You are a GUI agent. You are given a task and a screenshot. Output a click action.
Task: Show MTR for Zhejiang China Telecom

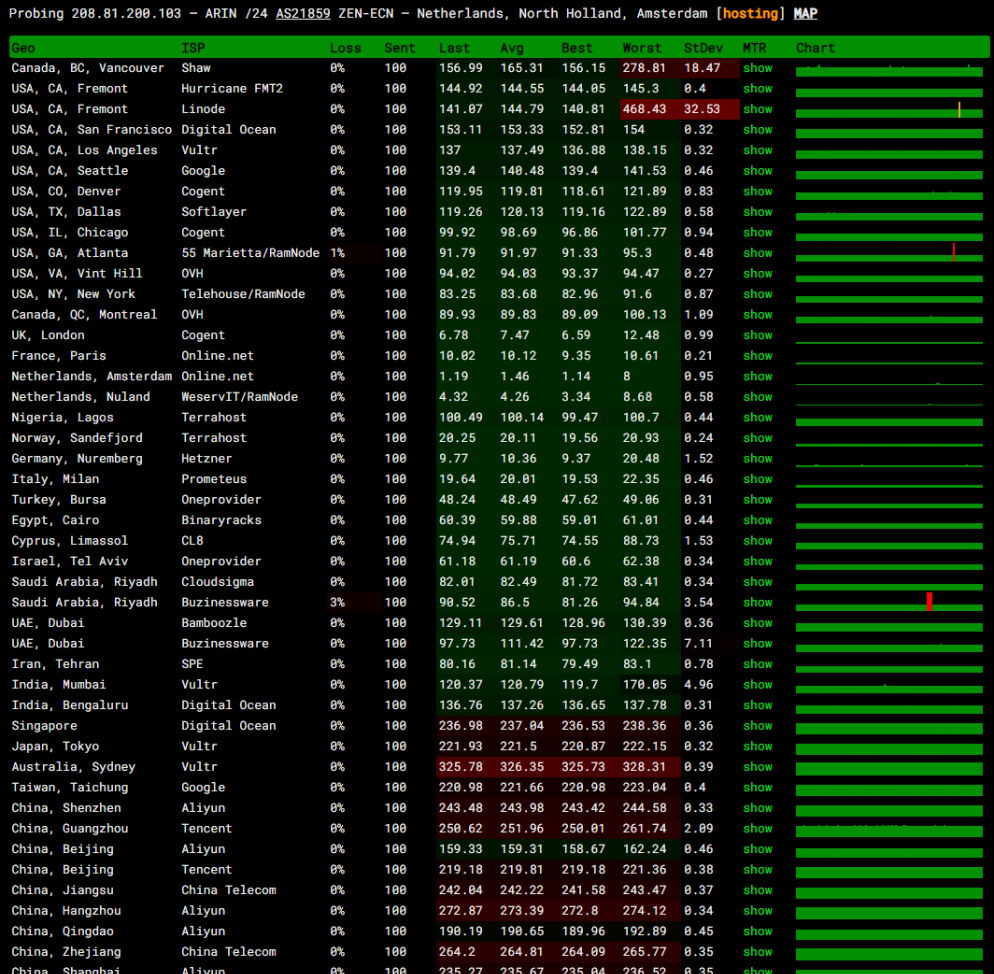click(x=758, y=951)
